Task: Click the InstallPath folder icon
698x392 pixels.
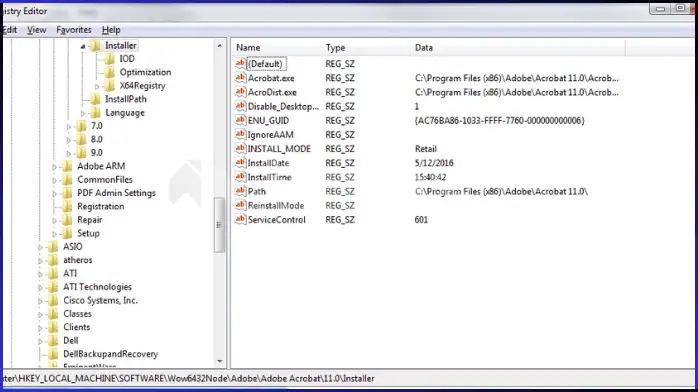Action: pos(95,99)
